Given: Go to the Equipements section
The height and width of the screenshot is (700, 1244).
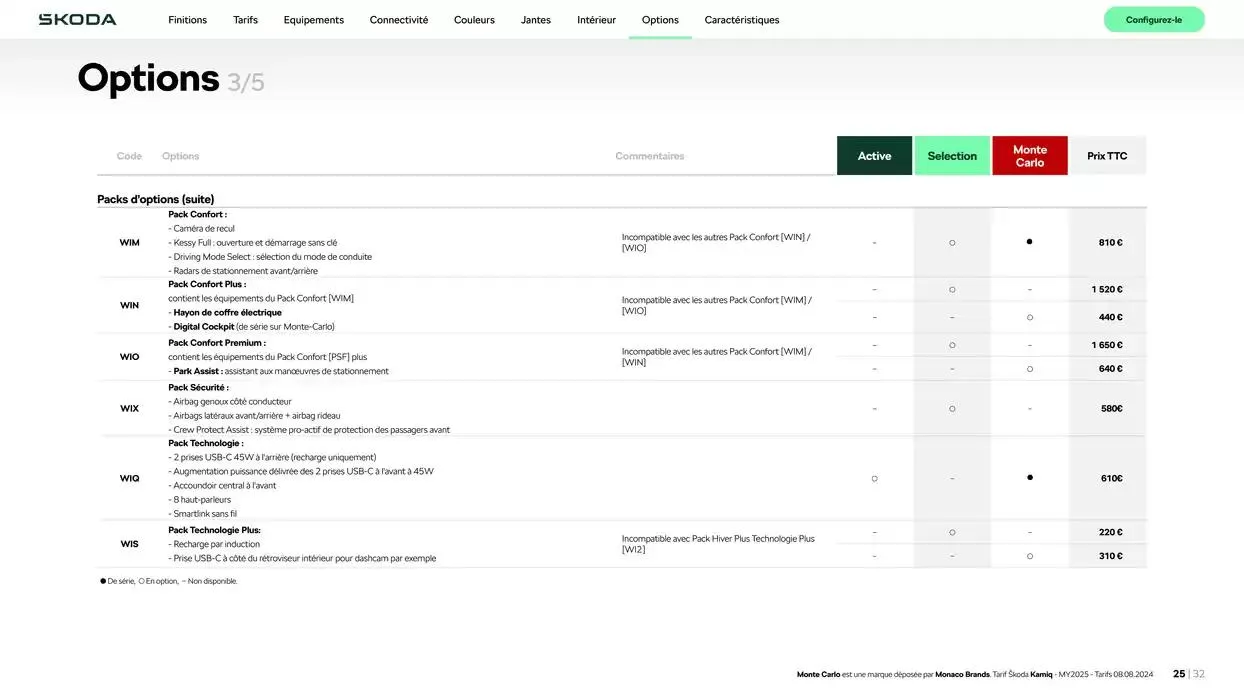Looking at the screenshot, I should point(313,20).
